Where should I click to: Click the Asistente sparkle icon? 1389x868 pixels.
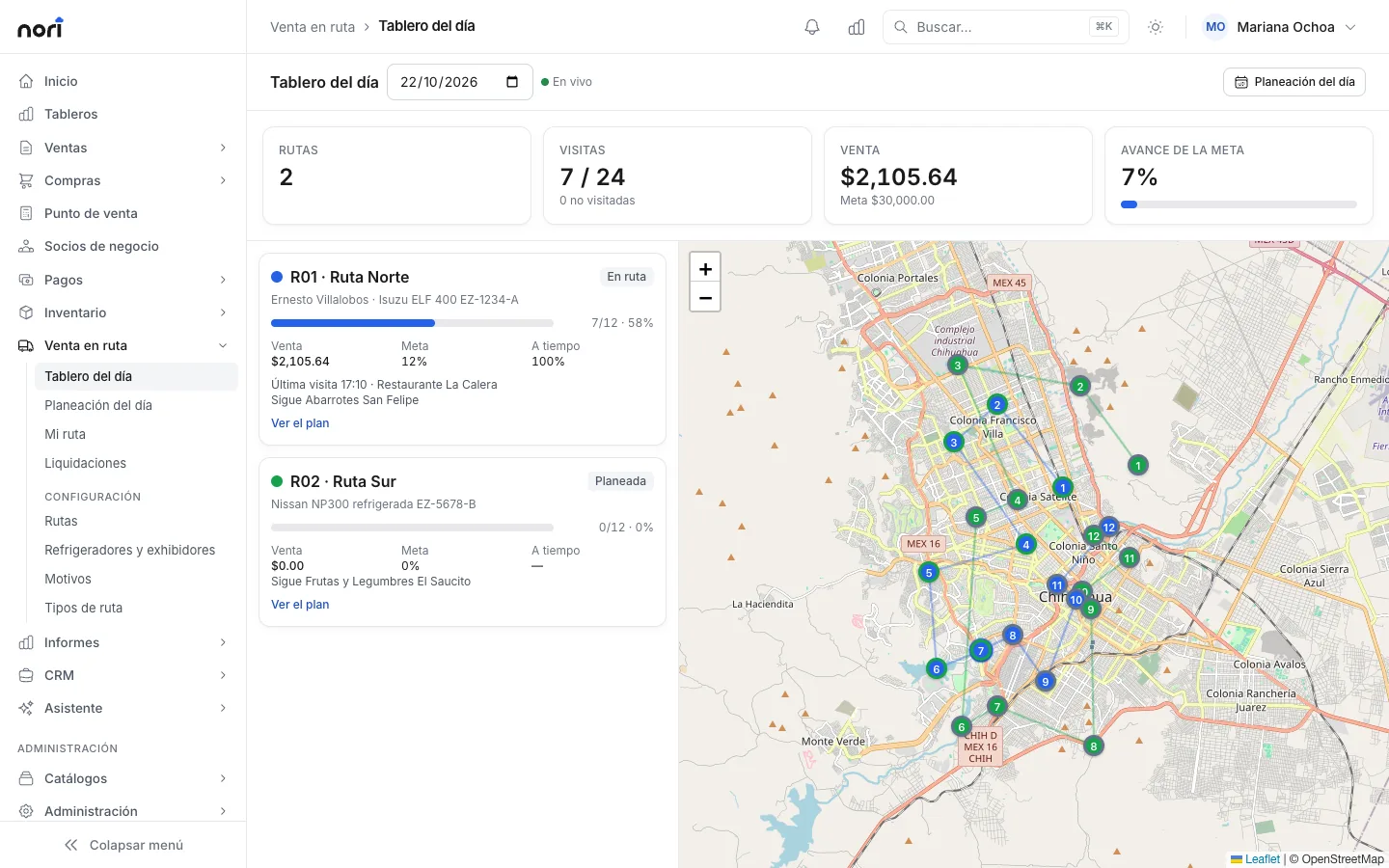(26, 708)
